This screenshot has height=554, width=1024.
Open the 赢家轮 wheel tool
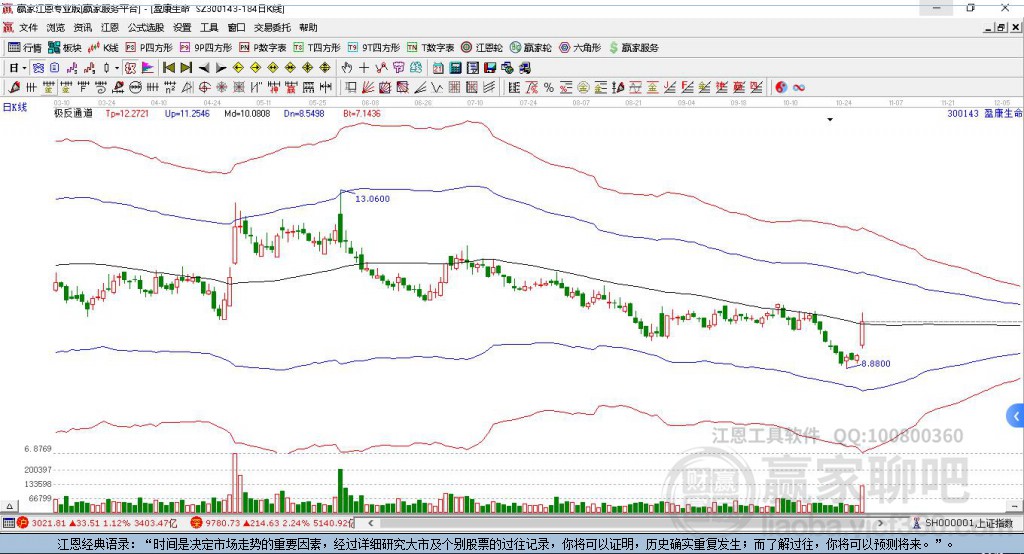[x=530, y=48]
